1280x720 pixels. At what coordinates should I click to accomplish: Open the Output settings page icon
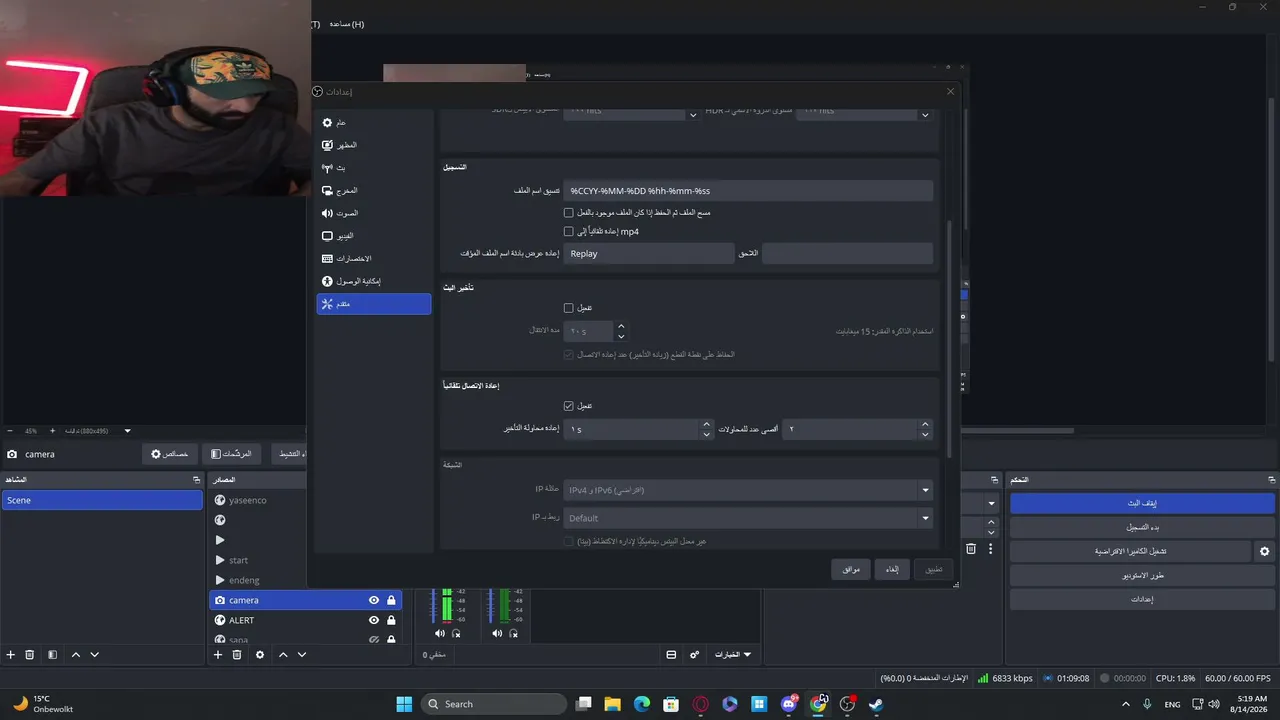pyautogui.click(x=327, y=190)
